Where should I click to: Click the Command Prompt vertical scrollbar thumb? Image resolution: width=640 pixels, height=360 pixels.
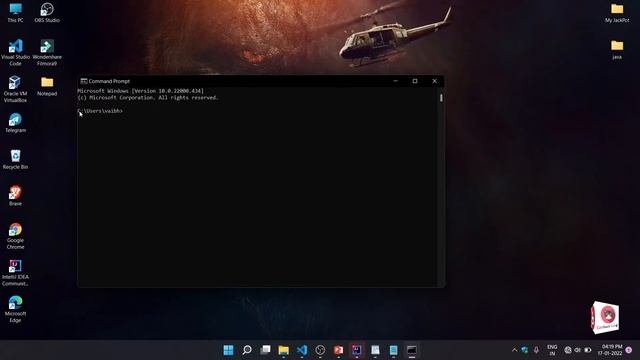(441, 98)
